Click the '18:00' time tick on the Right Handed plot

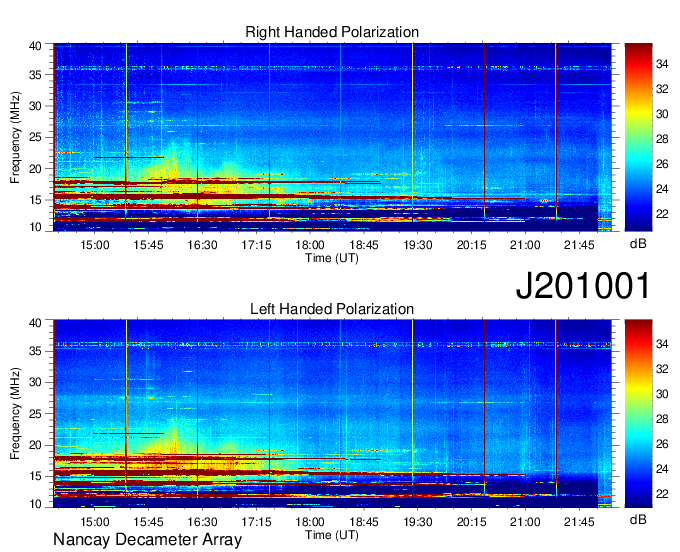(310, 245)
